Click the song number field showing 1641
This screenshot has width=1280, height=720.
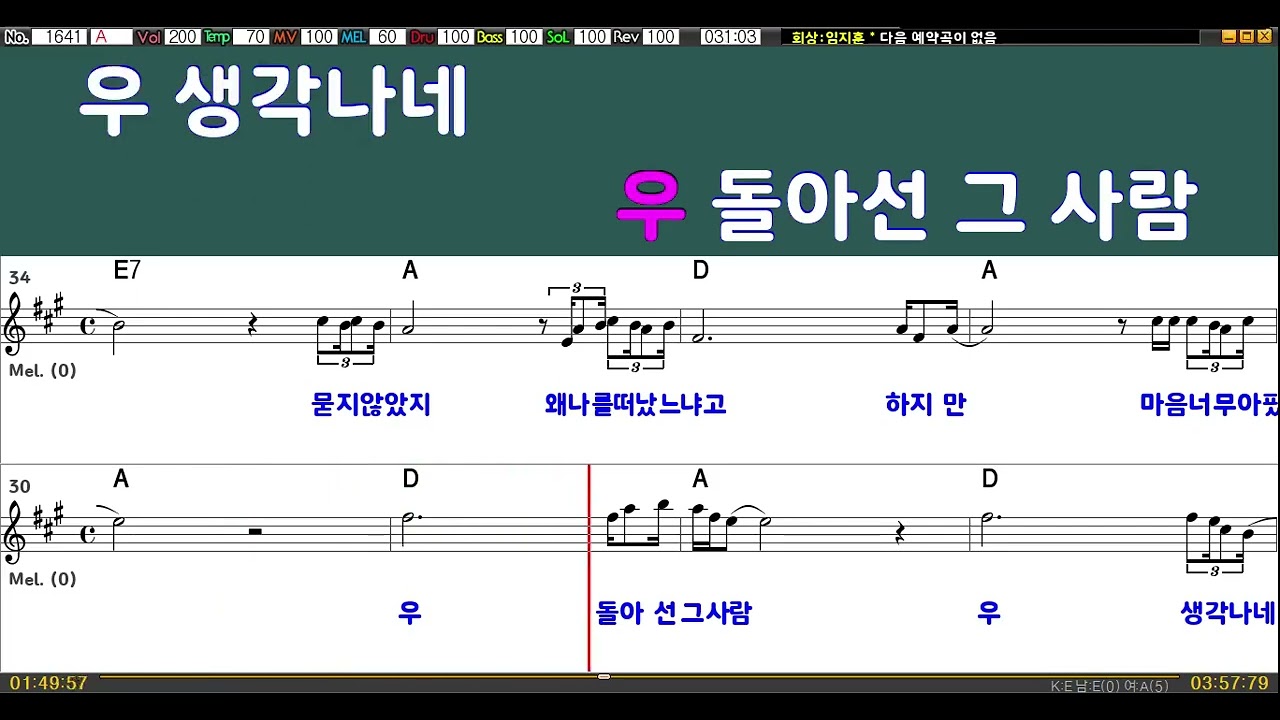(60, 37)
